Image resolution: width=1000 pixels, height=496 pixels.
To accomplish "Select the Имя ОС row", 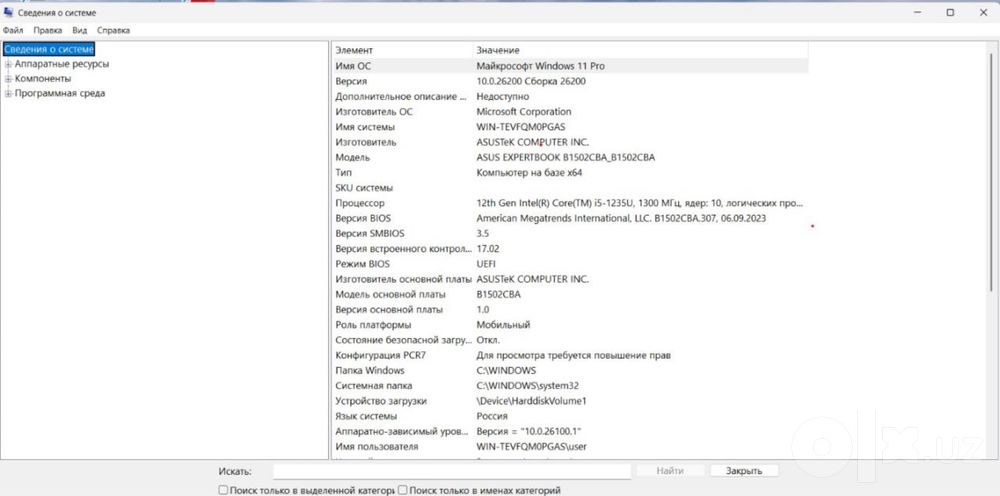I will (571, 66).
